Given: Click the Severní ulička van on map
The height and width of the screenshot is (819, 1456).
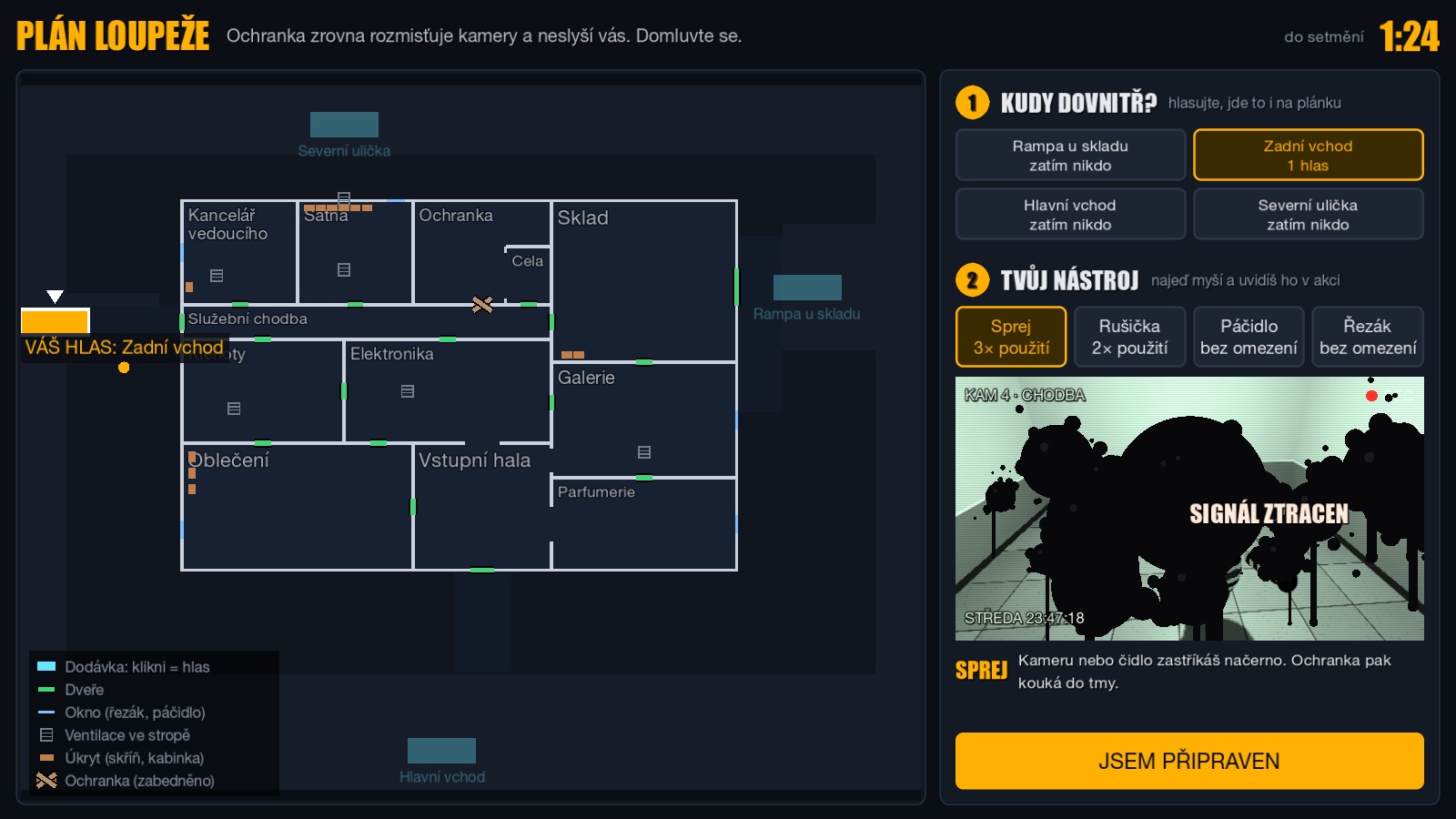Looking at the screenshot, I should point(344,125).
